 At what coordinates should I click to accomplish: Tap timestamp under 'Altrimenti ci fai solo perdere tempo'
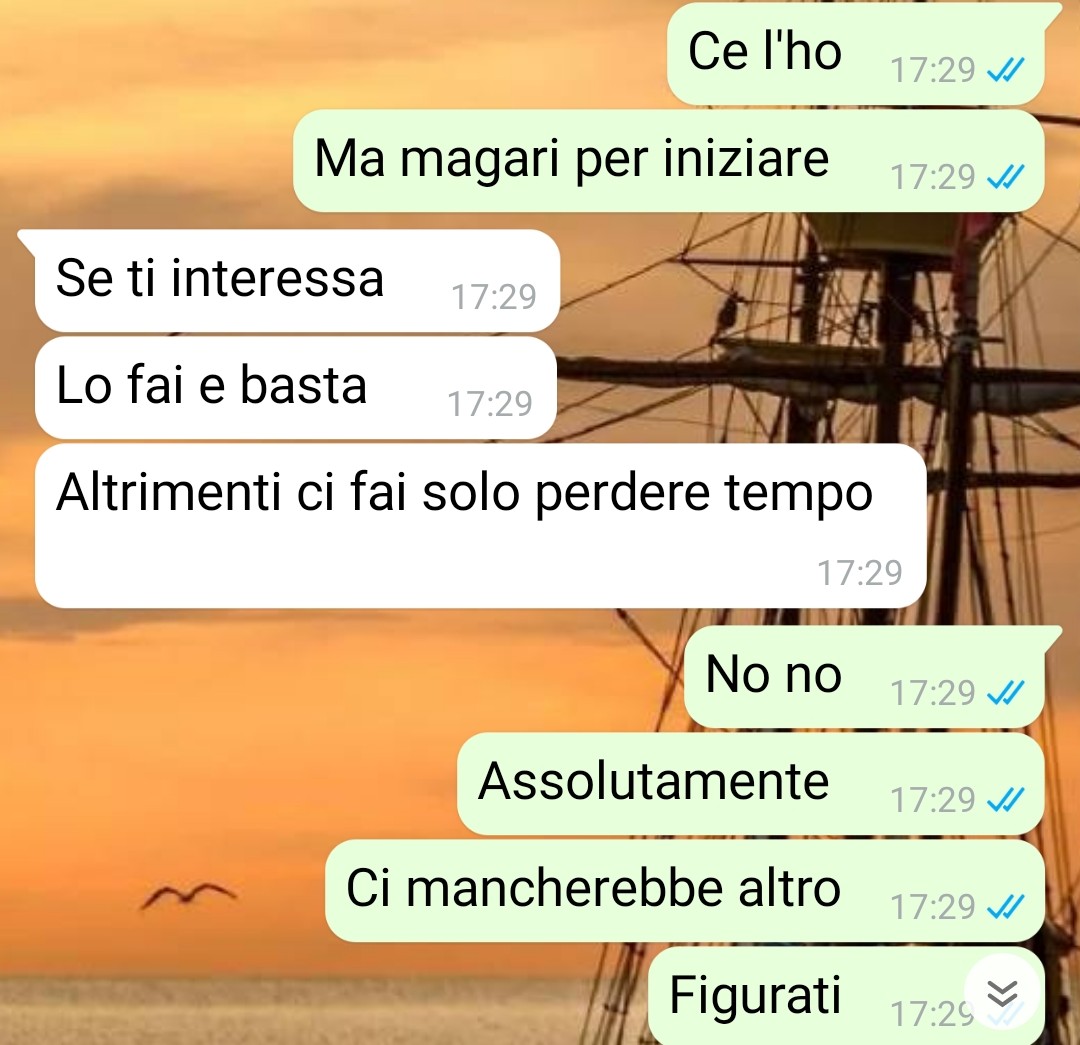(x=860, y=572)
